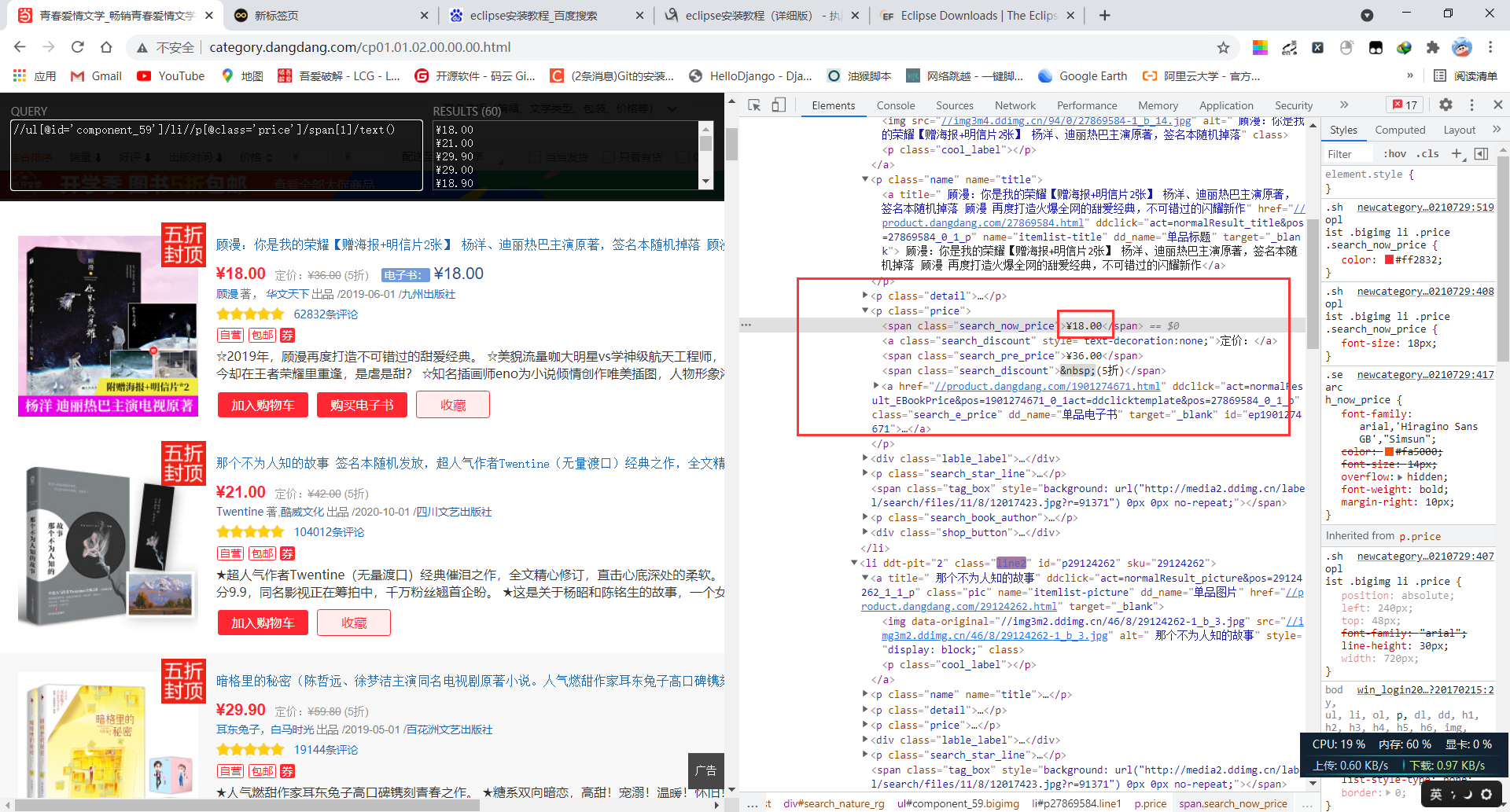Image resolution: width=1510 pixels, height=812 pixels.
Task: Click the Styles Filter input field
Action: 1349,154
